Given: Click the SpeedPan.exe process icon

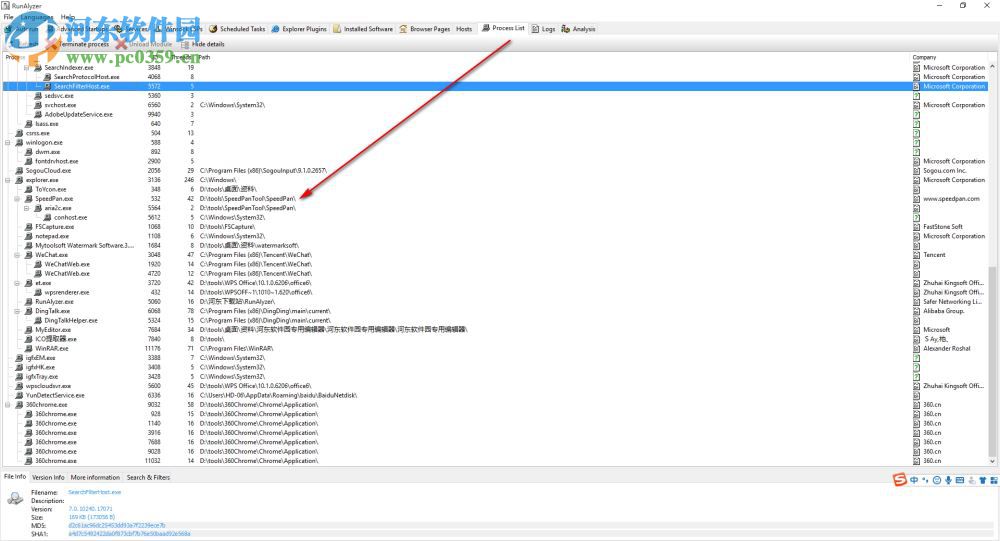Looking at the screenshot, I should click(29, 198).
